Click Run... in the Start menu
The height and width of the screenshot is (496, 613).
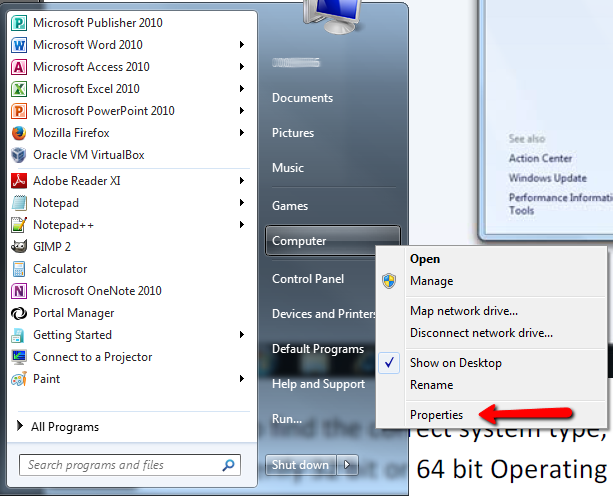287,419
